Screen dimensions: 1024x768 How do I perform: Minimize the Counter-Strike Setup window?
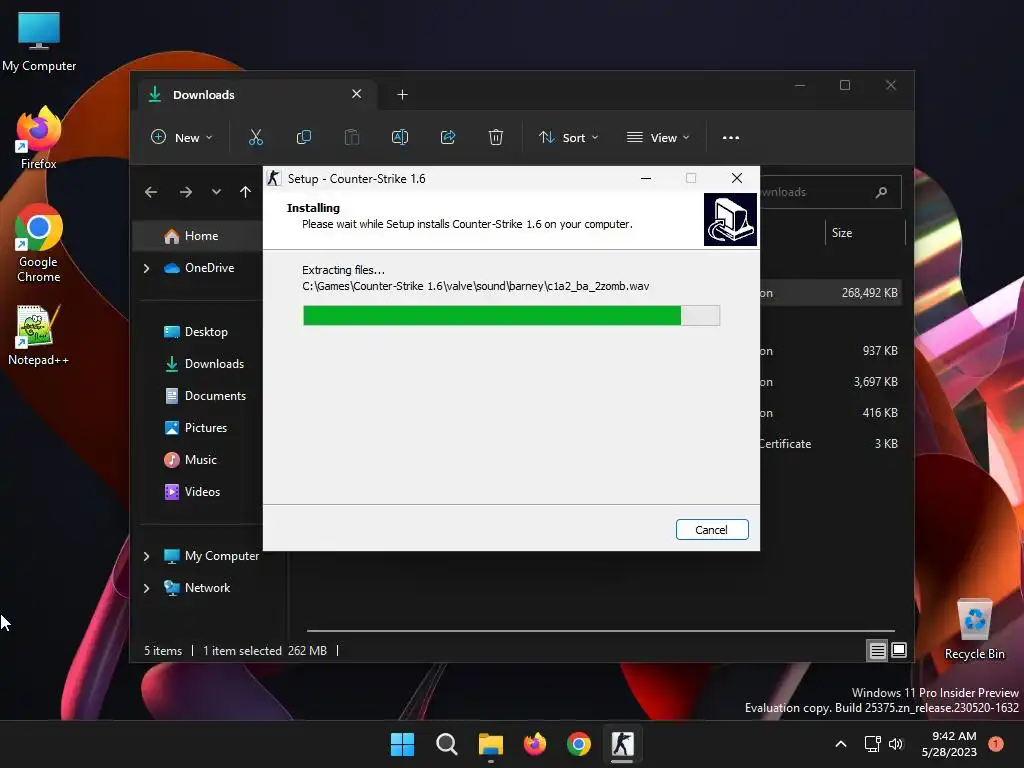tap(646, 178)
